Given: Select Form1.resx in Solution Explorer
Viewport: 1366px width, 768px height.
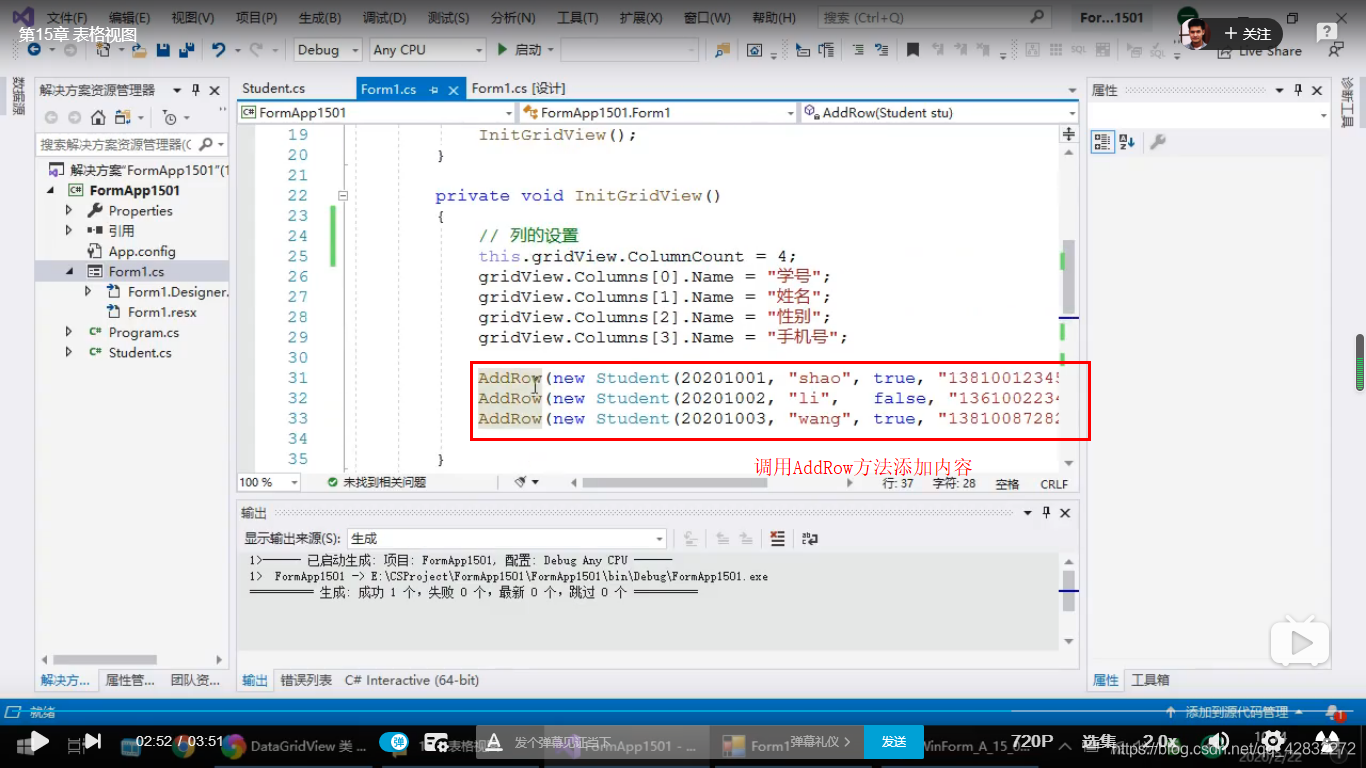Looking at the screenshot, I should 162,312.
